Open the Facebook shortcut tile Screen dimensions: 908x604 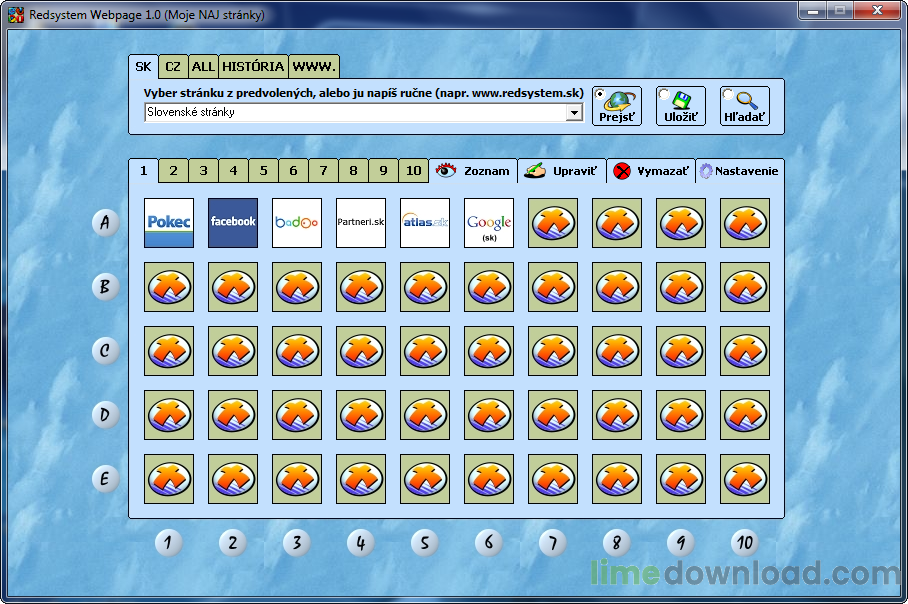click(233, 222)
